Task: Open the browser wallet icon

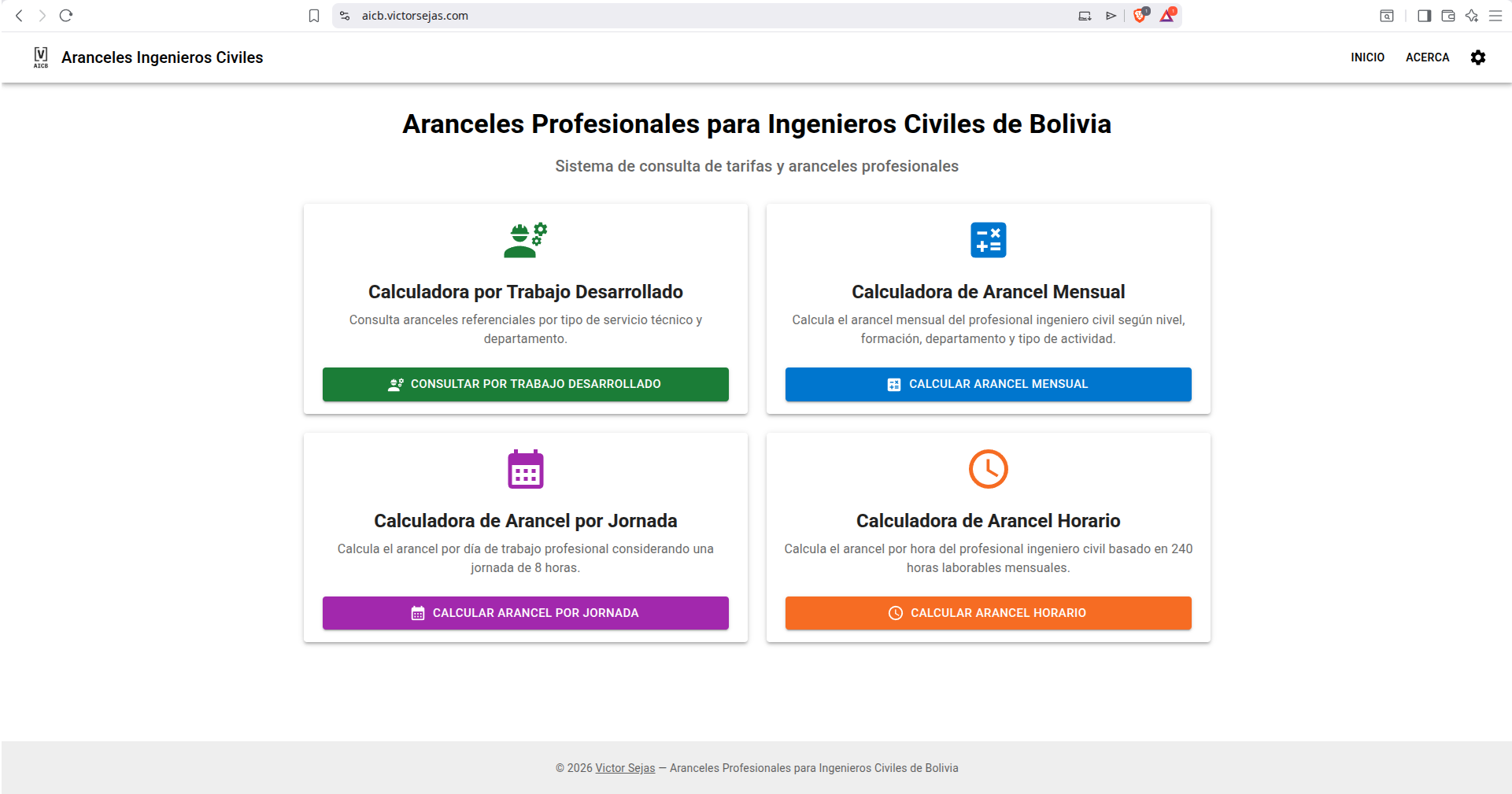Action: [x=1448, y=15]
